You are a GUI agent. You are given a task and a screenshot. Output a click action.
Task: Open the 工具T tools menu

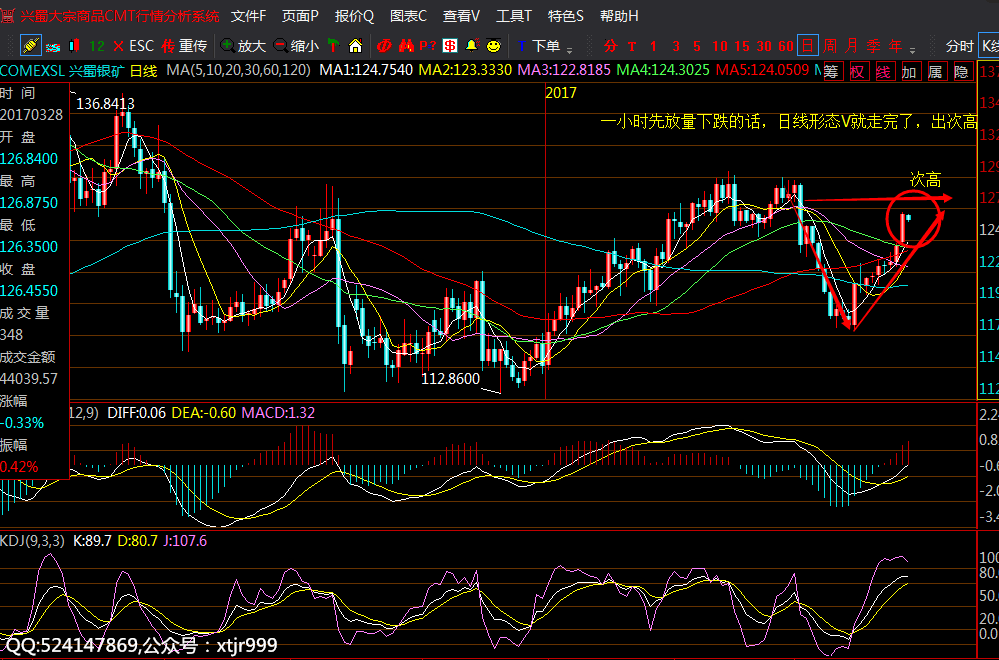pos(514,16)
